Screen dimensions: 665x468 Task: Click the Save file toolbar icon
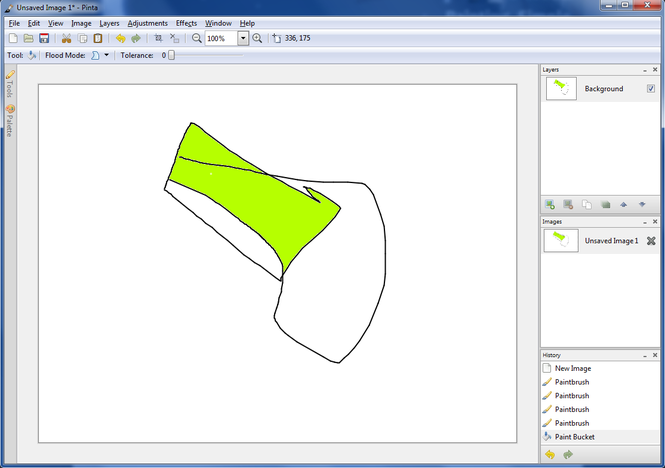(44, 38)
